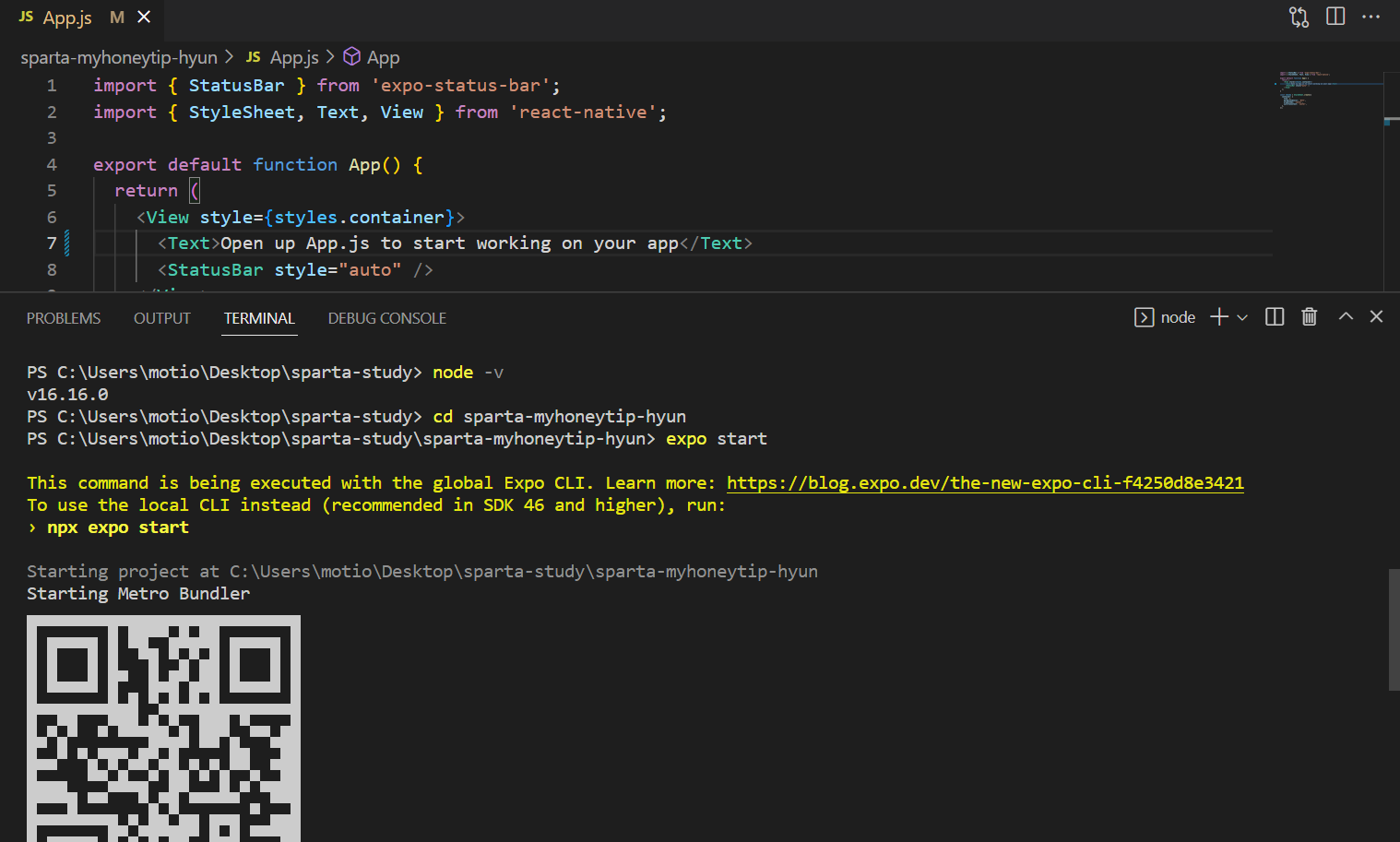Viewport: 1400px width, 842px height.
Task: Click styles.container on line 6
Action: (x=359, y=218)
